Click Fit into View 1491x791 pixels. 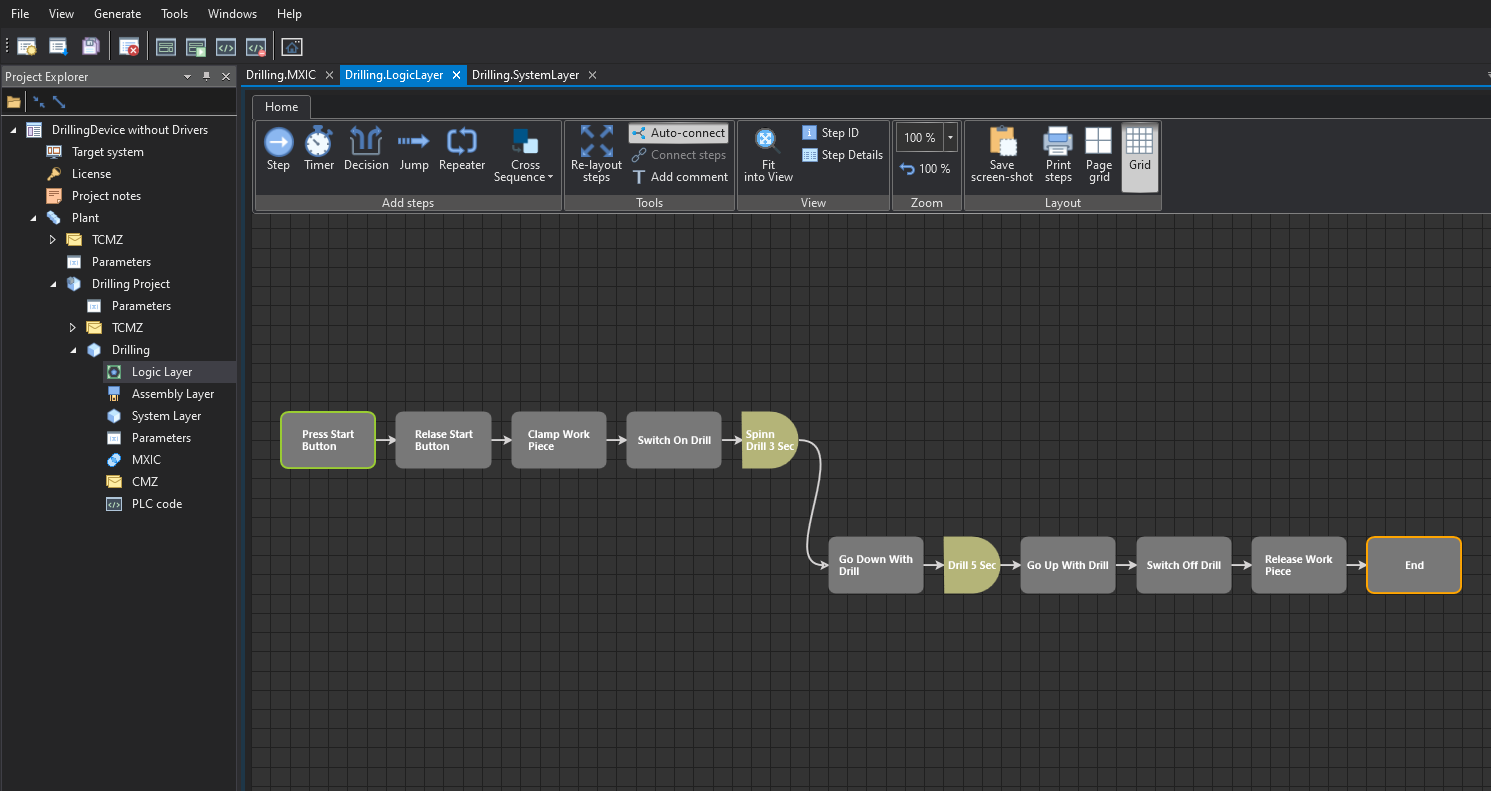[x=768, y=154]
